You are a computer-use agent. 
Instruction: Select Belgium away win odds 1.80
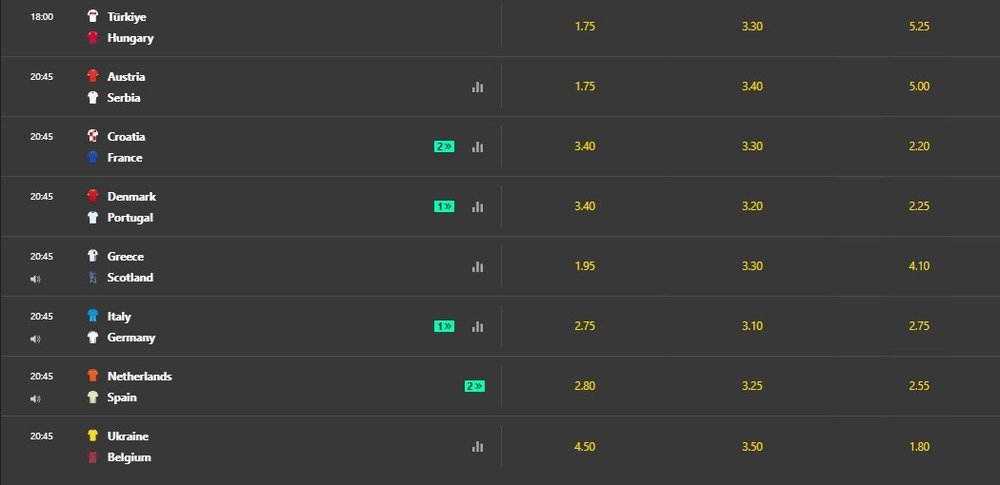[x=919, y=447]
